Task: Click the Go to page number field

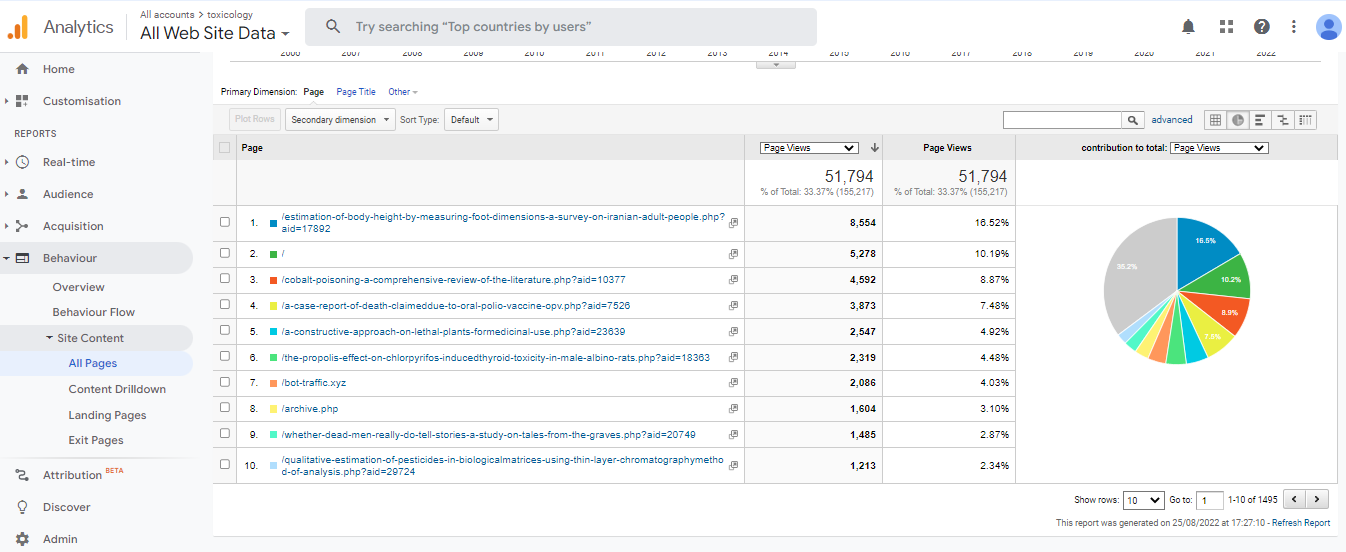Action: (1210, 500)
